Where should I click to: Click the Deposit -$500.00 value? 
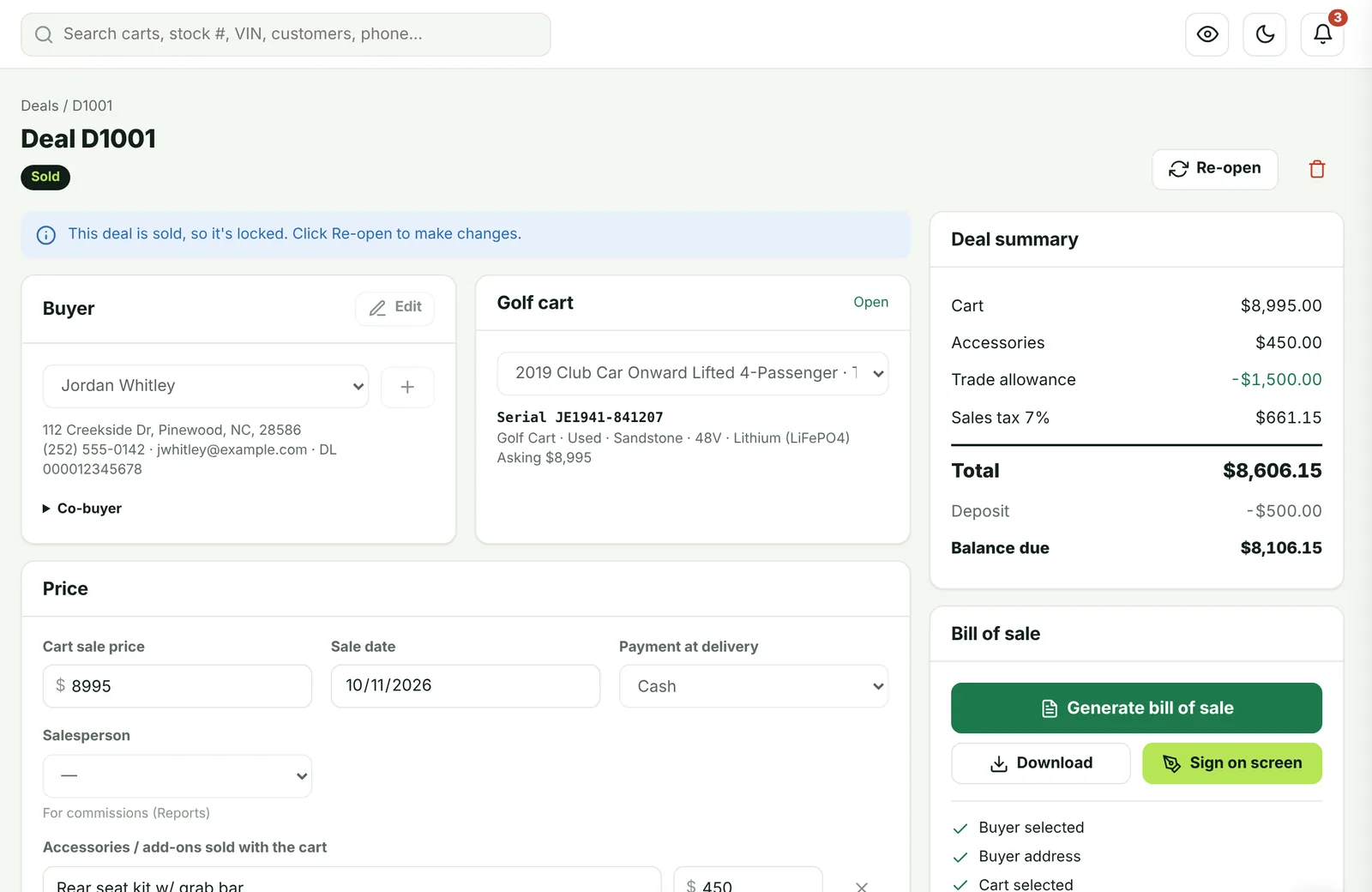1284,511
